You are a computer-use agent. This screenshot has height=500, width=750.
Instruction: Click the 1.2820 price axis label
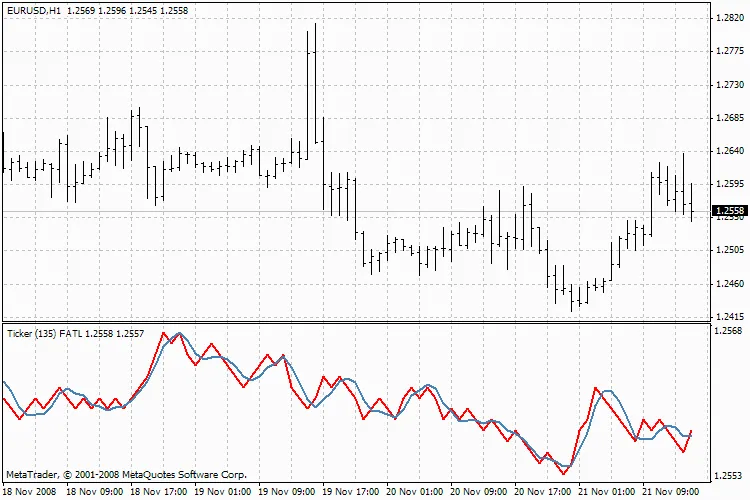[730, 19]
